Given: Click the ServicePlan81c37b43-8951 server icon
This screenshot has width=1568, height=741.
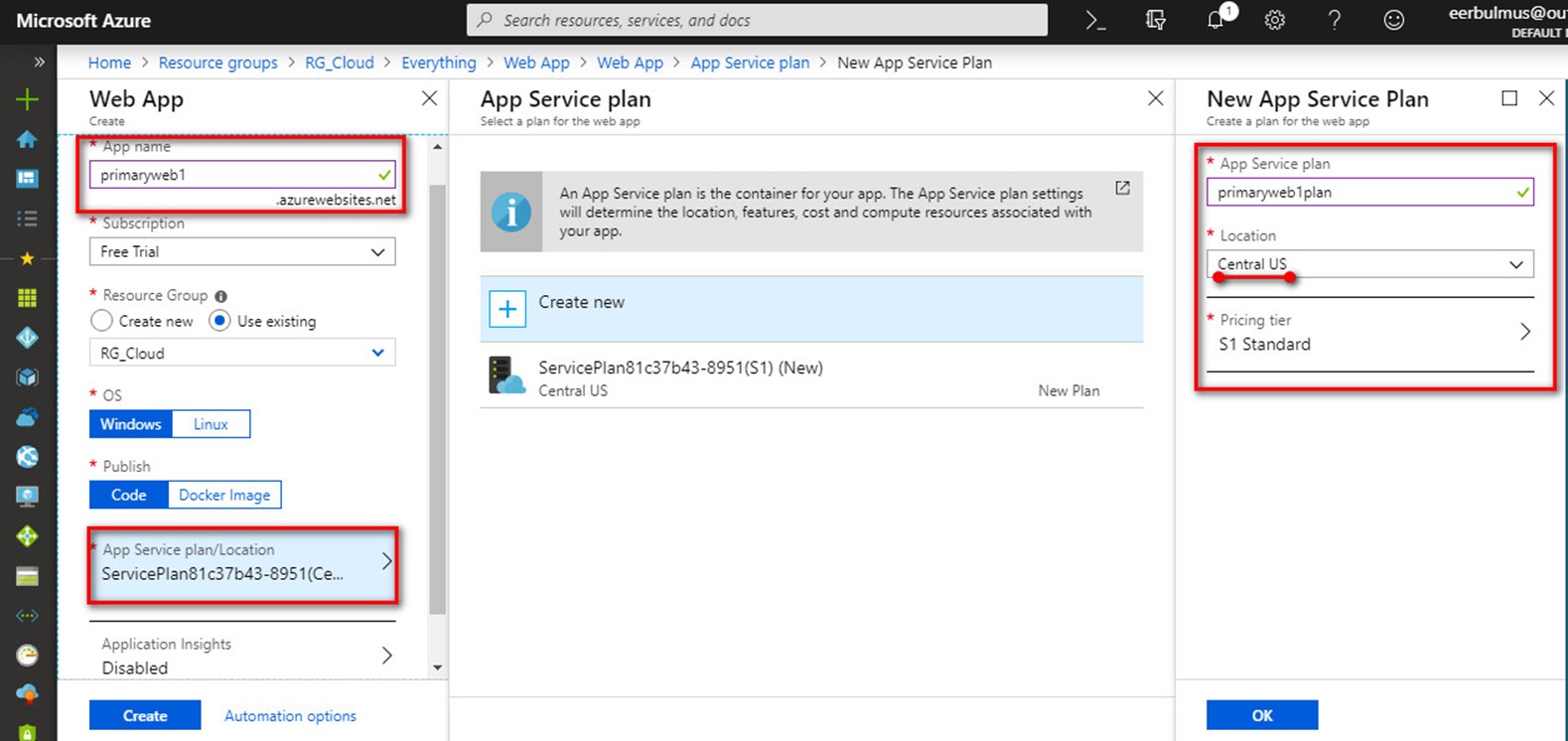Looking at the screenshot, I should click(x=507, y=376).
